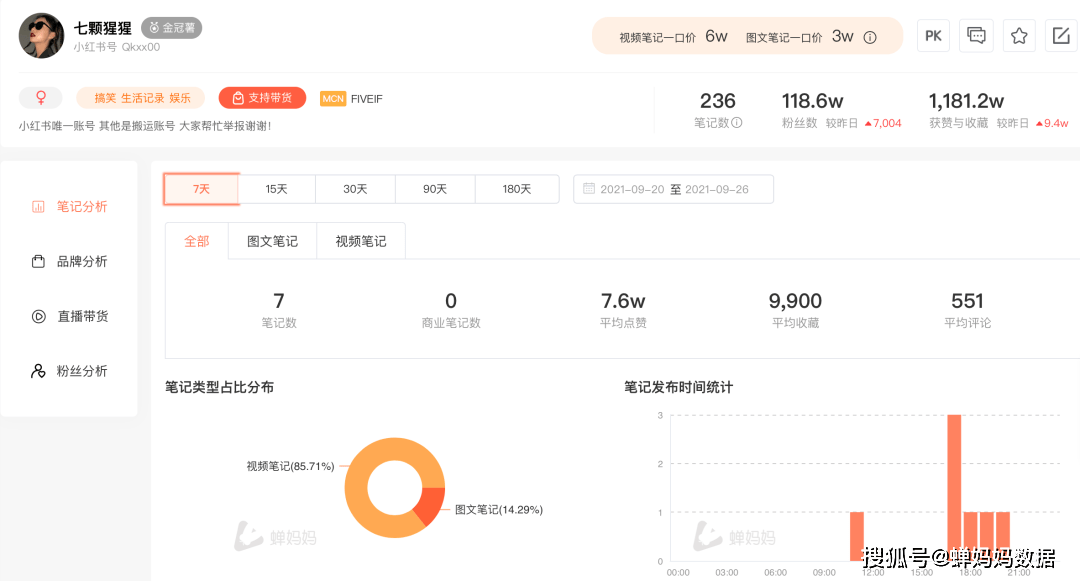Click the calendar icon in date field
Image resolution: width=1080 pixels, height=581 pixels.
click(x=589, y=189)
